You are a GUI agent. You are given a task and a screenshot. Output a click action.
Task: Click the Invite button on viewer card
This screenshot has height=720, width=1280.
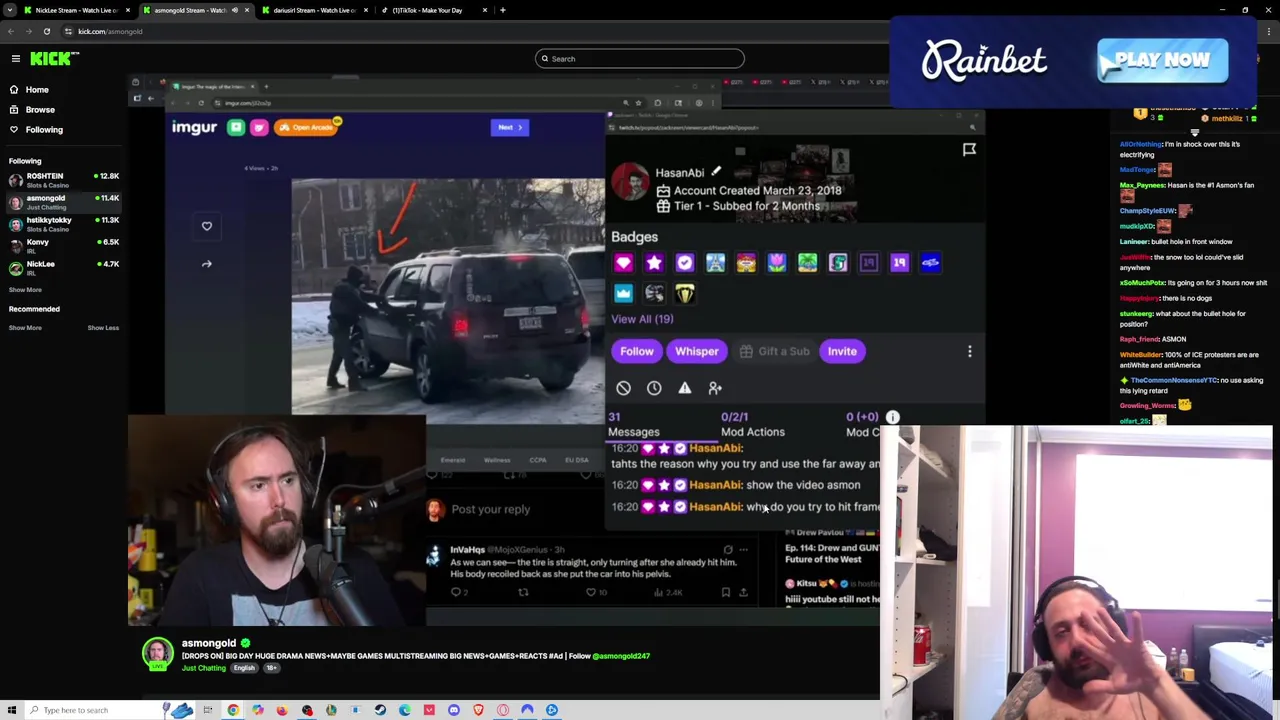coord(842,351)
